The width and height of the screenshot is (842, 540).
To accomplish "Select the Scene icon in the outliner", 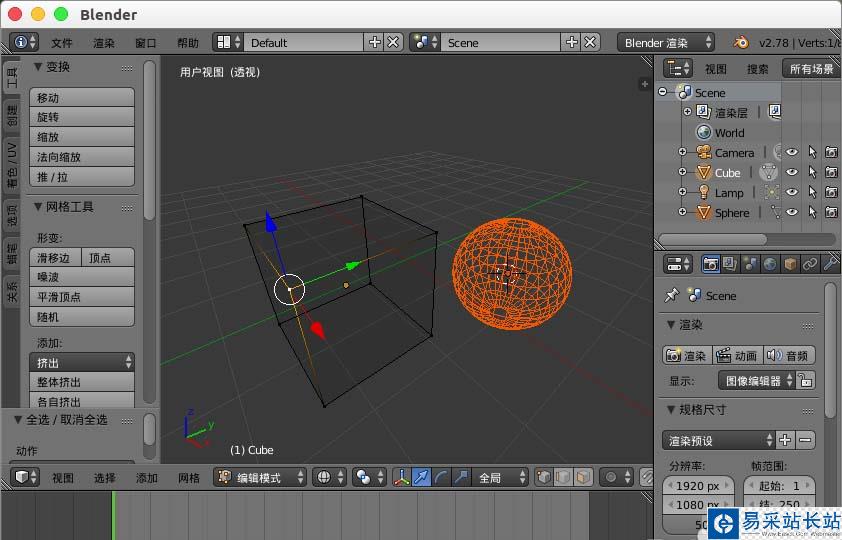I will point(685,92).
